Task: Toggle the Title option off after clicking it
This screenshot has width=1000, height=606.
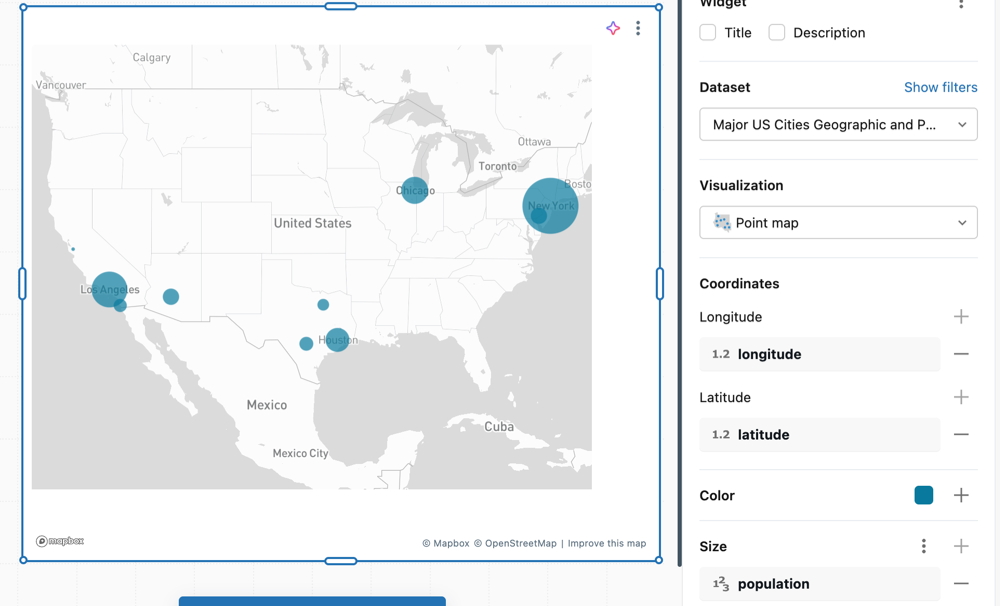Action: (708, 32)
